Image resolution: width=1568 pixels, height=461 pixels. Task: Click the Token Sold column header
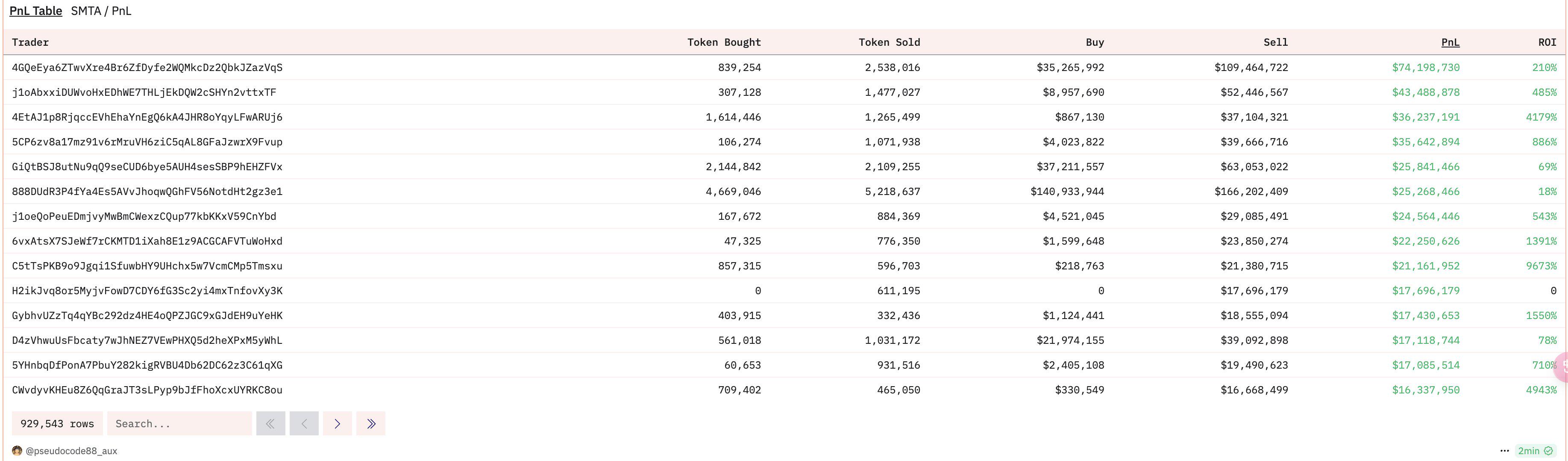click(889, 42)
